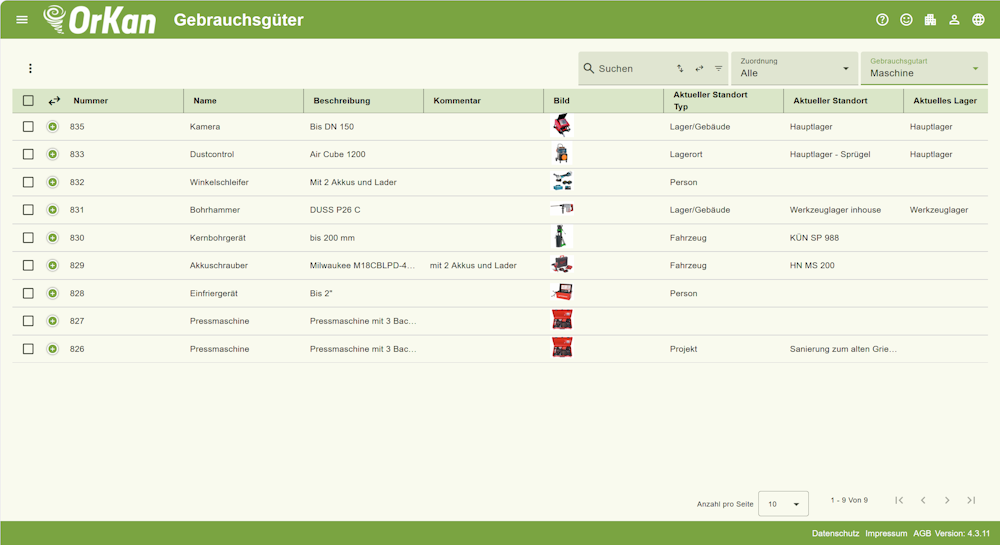Click the 'DUSS P26 C' description cell
This screenshot has width=1000, height=545.
click(x=335, y=210)
